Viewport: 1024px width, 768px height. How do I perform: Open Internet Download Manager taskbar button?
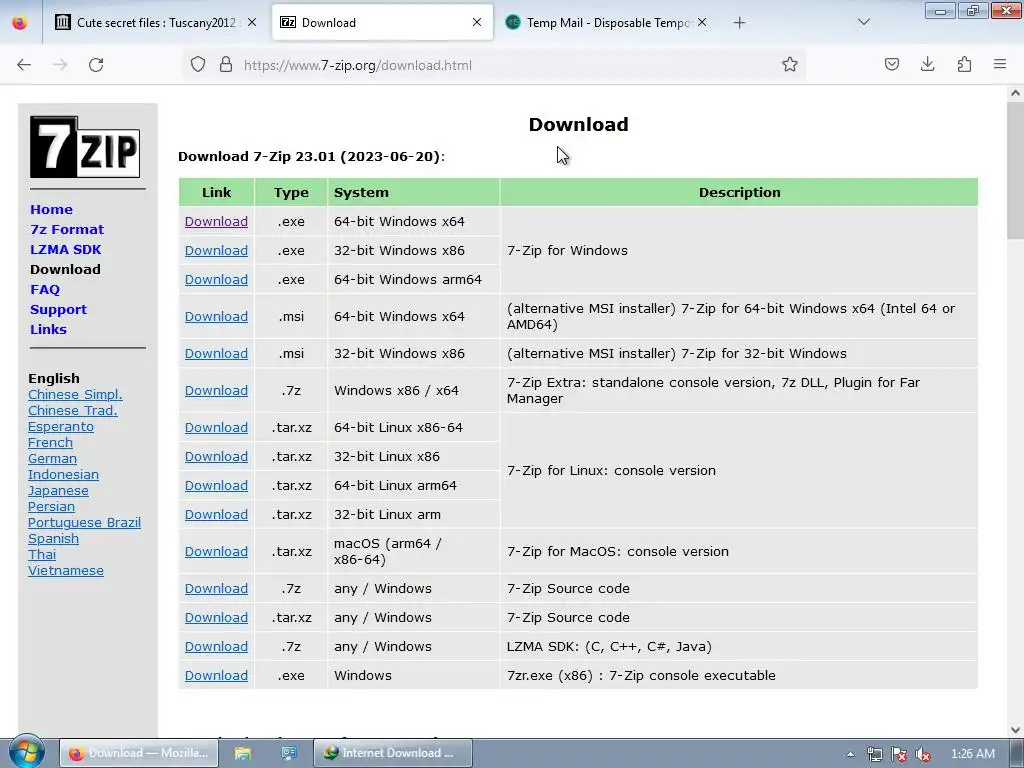393,753
